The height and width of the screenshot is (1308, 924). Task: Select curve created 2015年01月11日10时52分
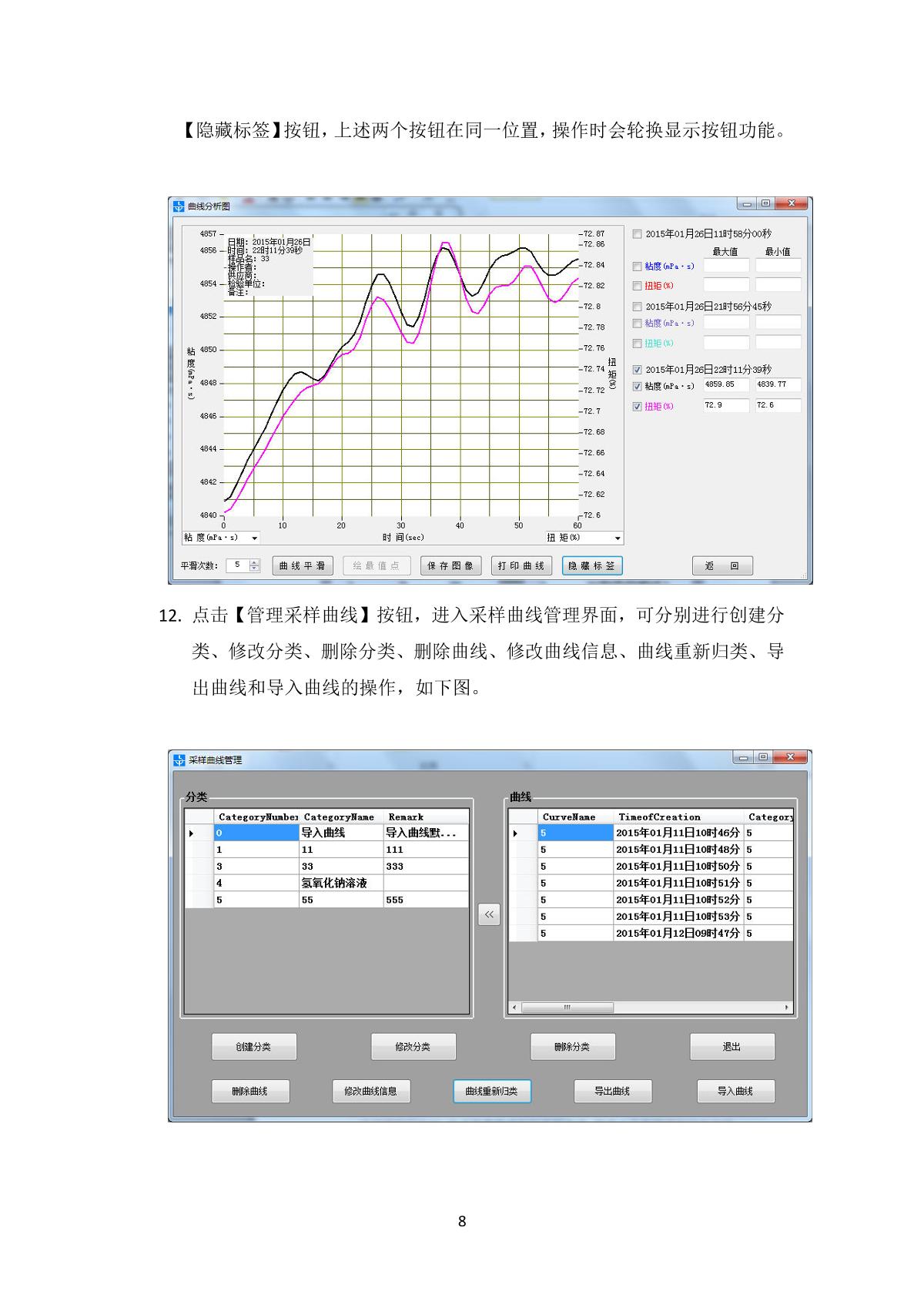click(x=678, y=900)
